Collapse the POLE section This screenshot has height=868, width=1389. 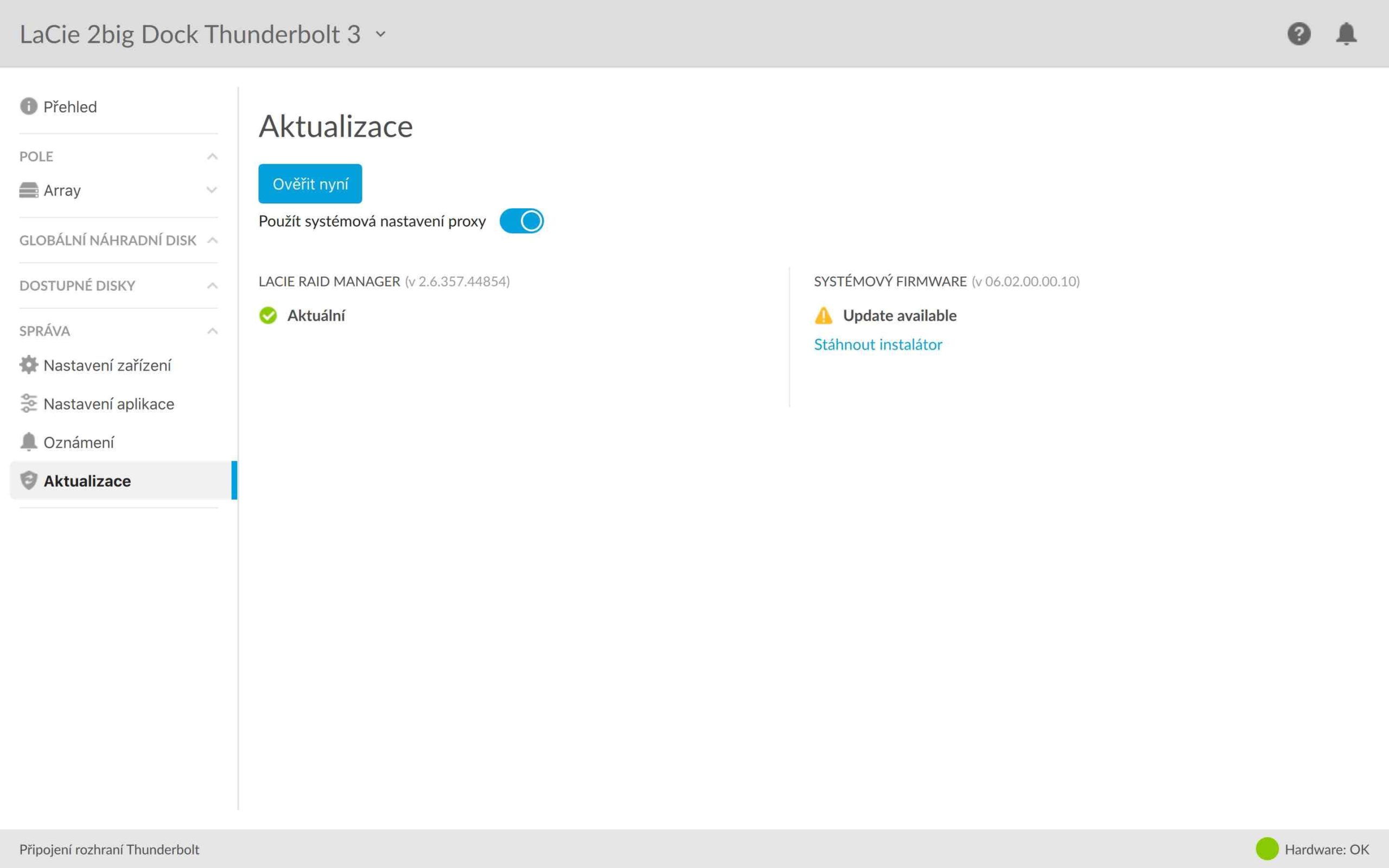tap(212, 157)
